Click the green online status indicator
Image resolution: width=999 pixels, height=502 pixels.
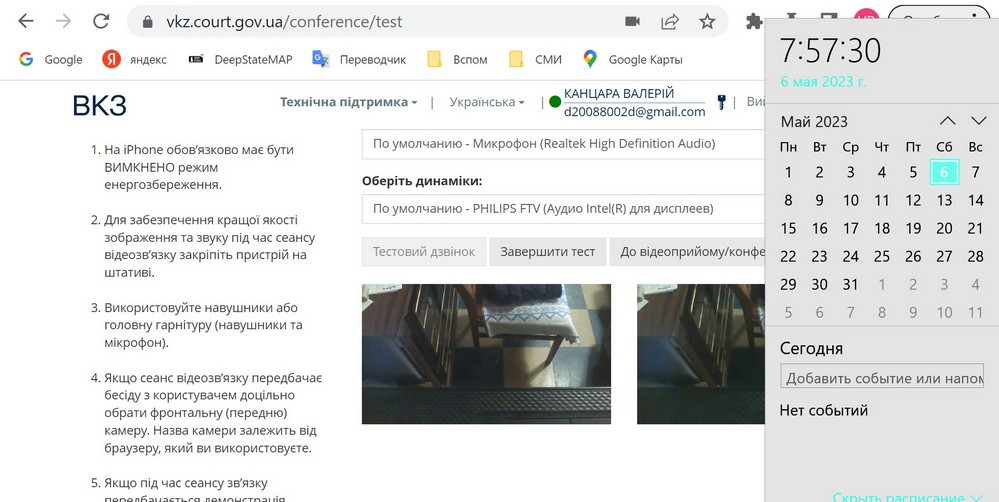coord(555,102)
